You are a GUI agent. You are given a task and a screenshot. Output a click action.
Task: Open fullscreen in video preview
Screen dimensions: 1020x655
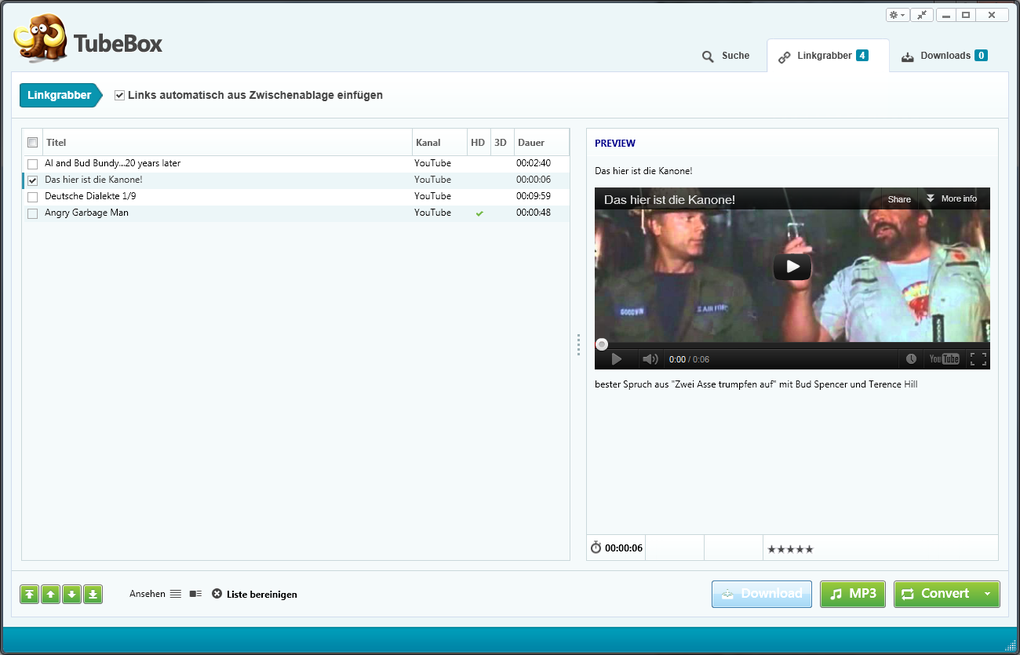tap(978, 359)
